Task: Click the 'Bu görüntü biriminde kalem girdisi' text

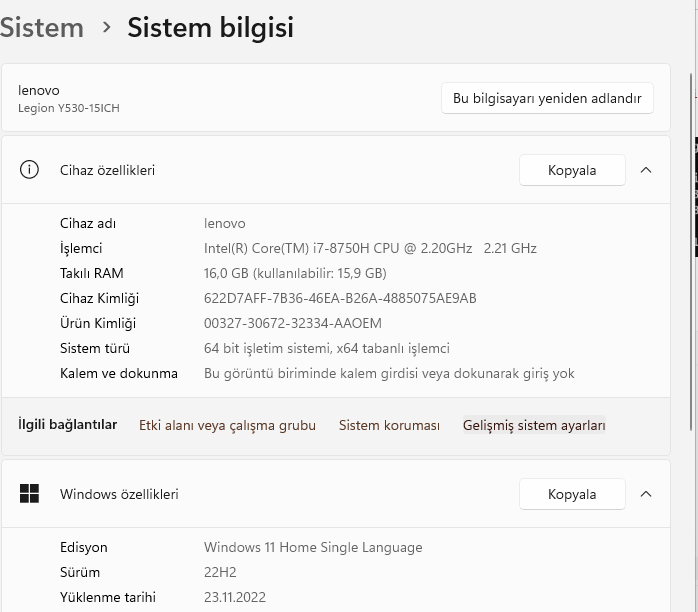Action: click(389, 373)
